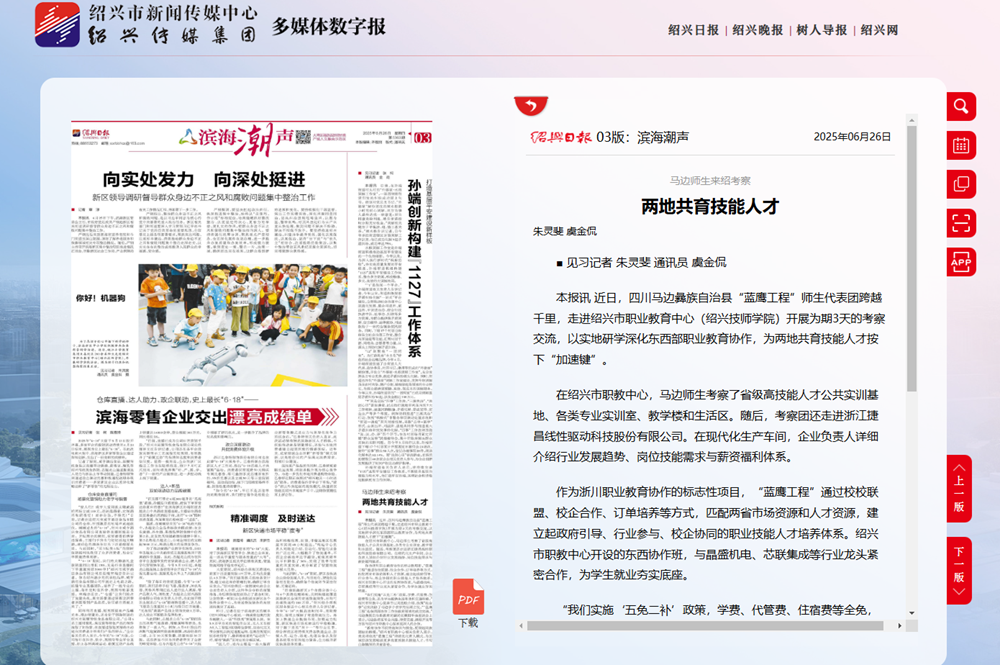Image resolution: width=1000 pixels, height=665 pixels.
Task: Click the red back arrow above the article
Action: coord(531,106)
